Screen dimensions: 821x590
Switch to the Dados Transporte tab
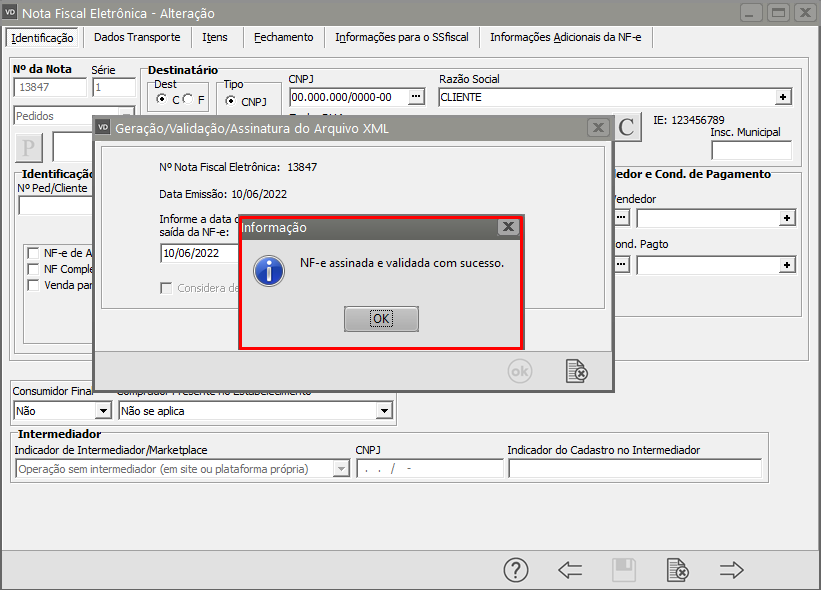click(137, 37)
